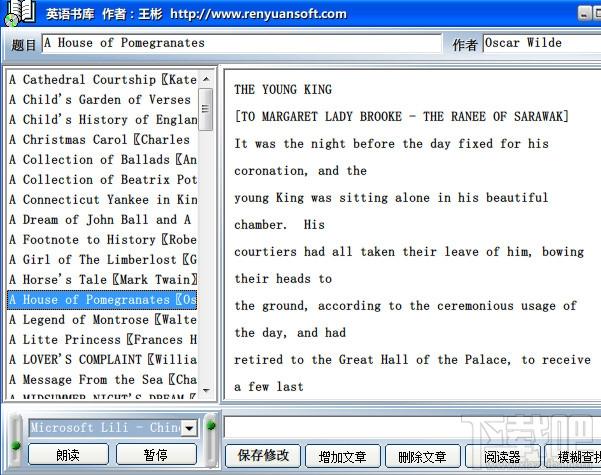601x475 pixels.
Task: Click book list scroll up arrow
Action: tap(206, 79)
